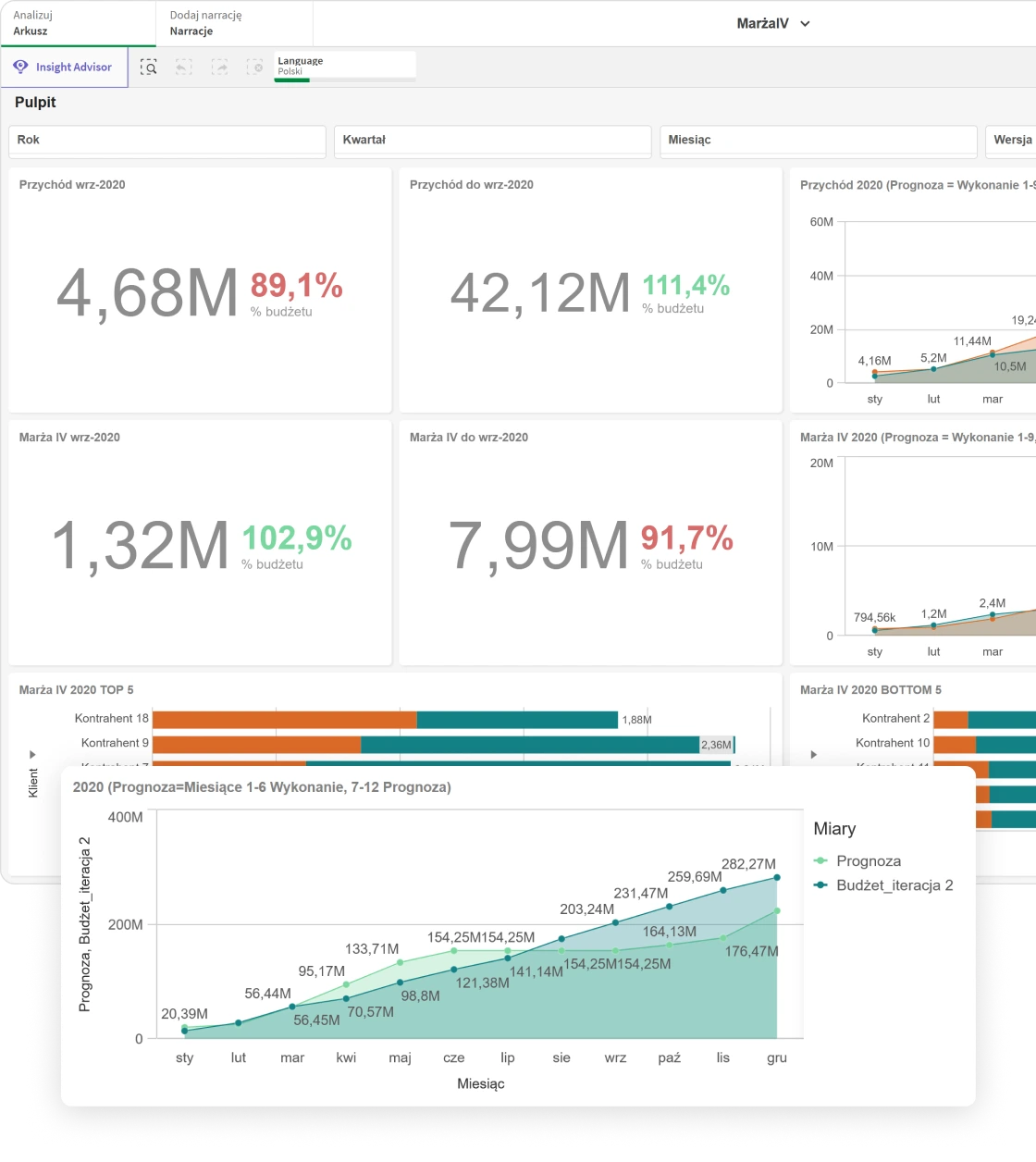Expand Klient arrow in TOP 5 chart
Screen dimensions: 1036x1162
click(32, 755)
